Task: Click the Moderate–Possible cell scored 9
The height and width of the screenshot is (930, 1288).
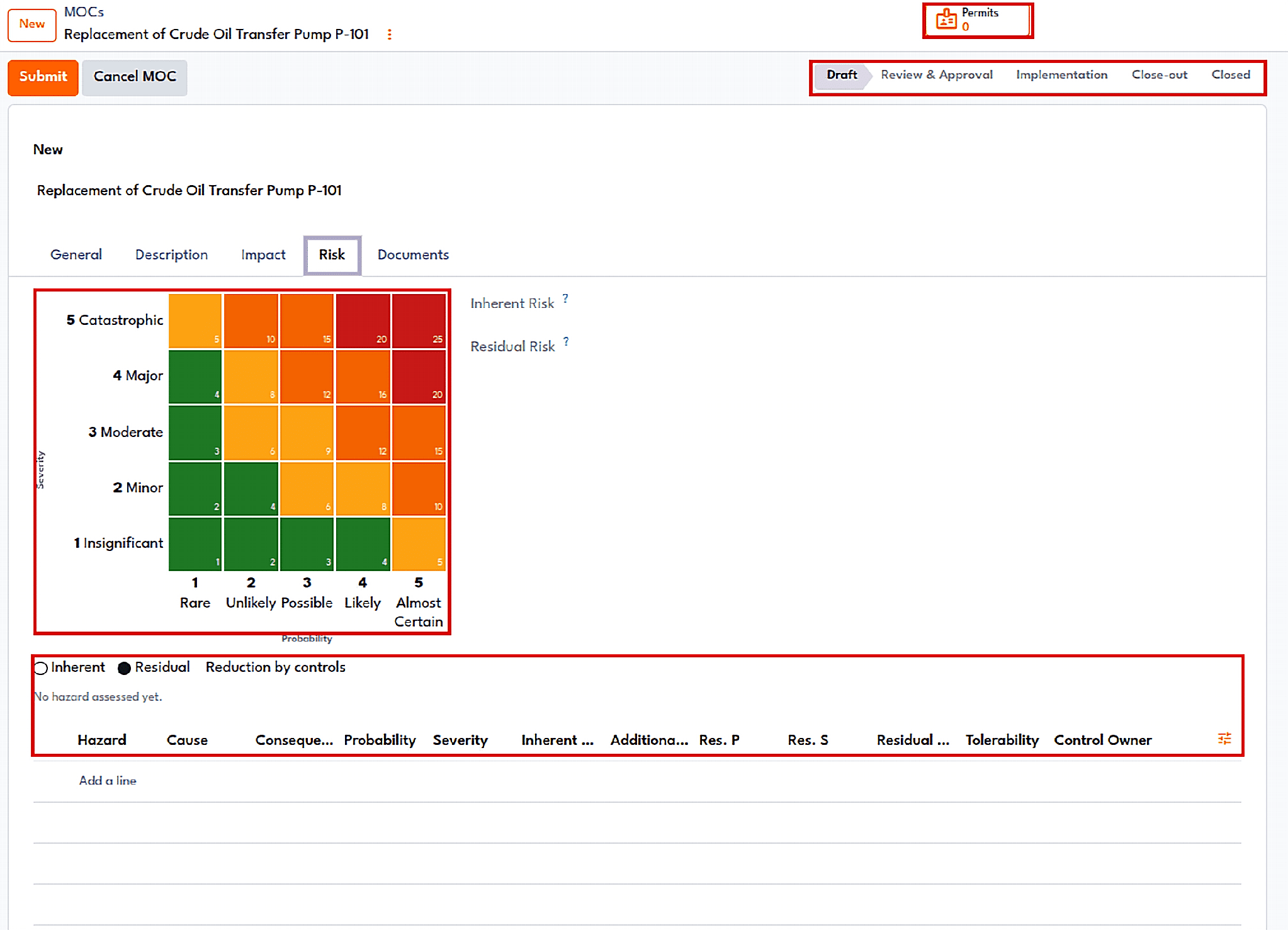Action: point(307,433)
